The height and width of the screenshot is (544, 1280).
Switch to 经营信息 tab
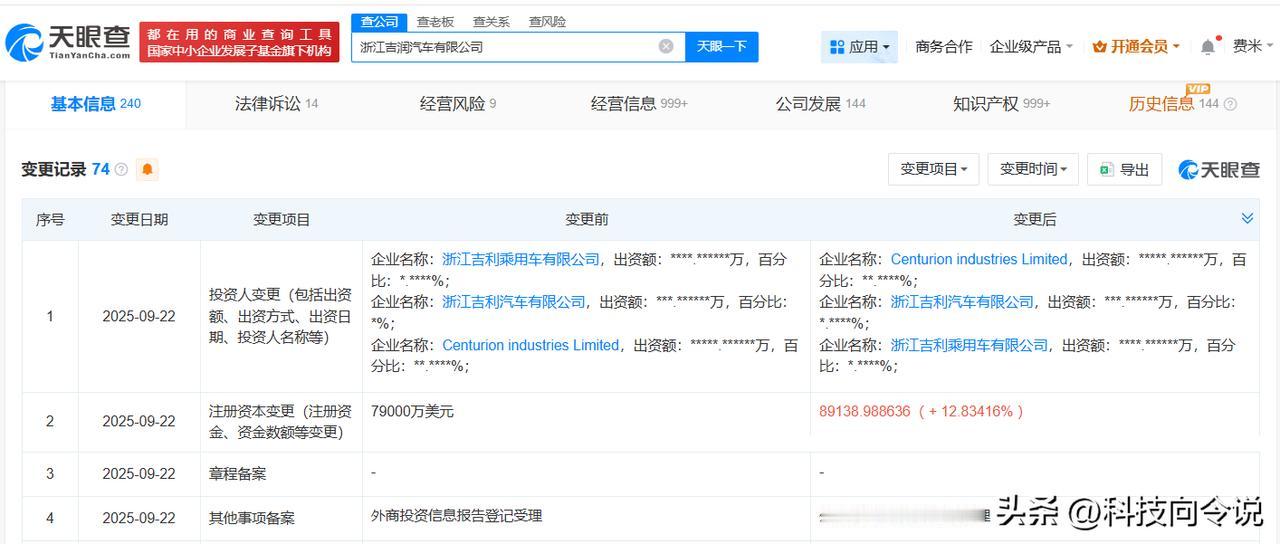(x=639, y=104)
